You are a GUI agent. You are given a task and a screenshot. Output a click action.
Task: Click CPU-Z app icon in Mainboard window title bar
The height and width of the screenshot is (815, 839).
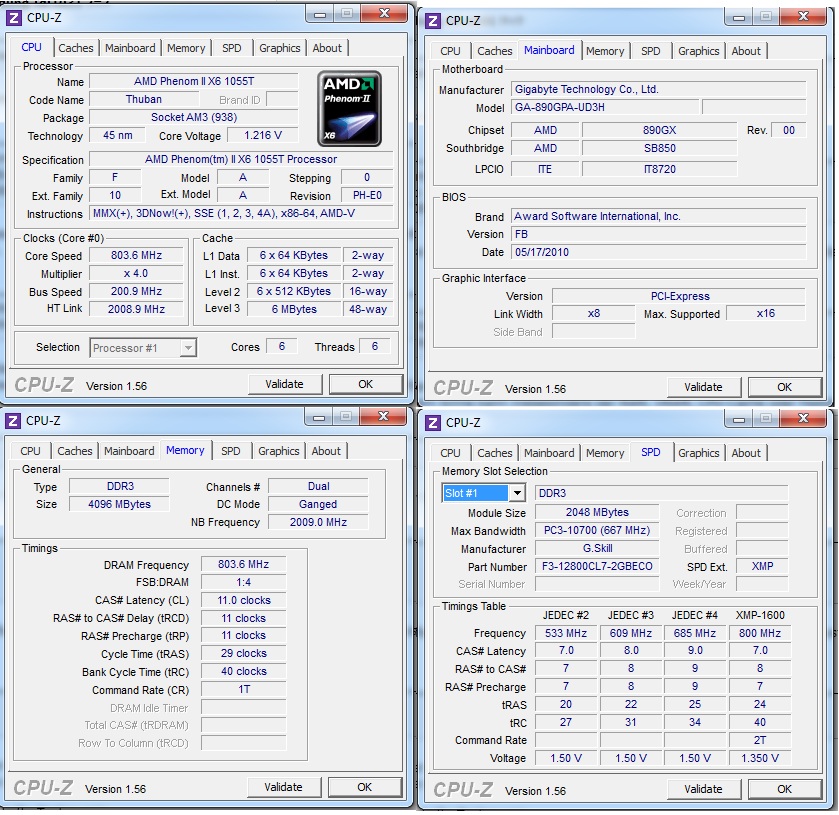click(433, 21)
